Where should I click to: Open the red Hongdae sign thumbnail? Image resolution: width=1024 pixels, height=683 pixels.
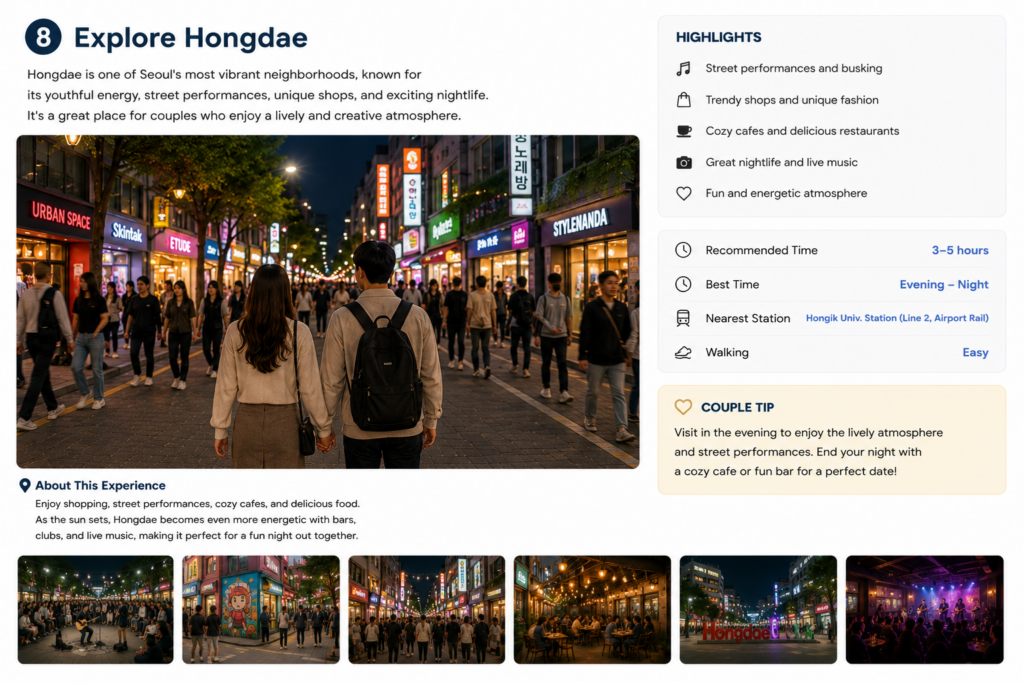(x=758, y=610)
